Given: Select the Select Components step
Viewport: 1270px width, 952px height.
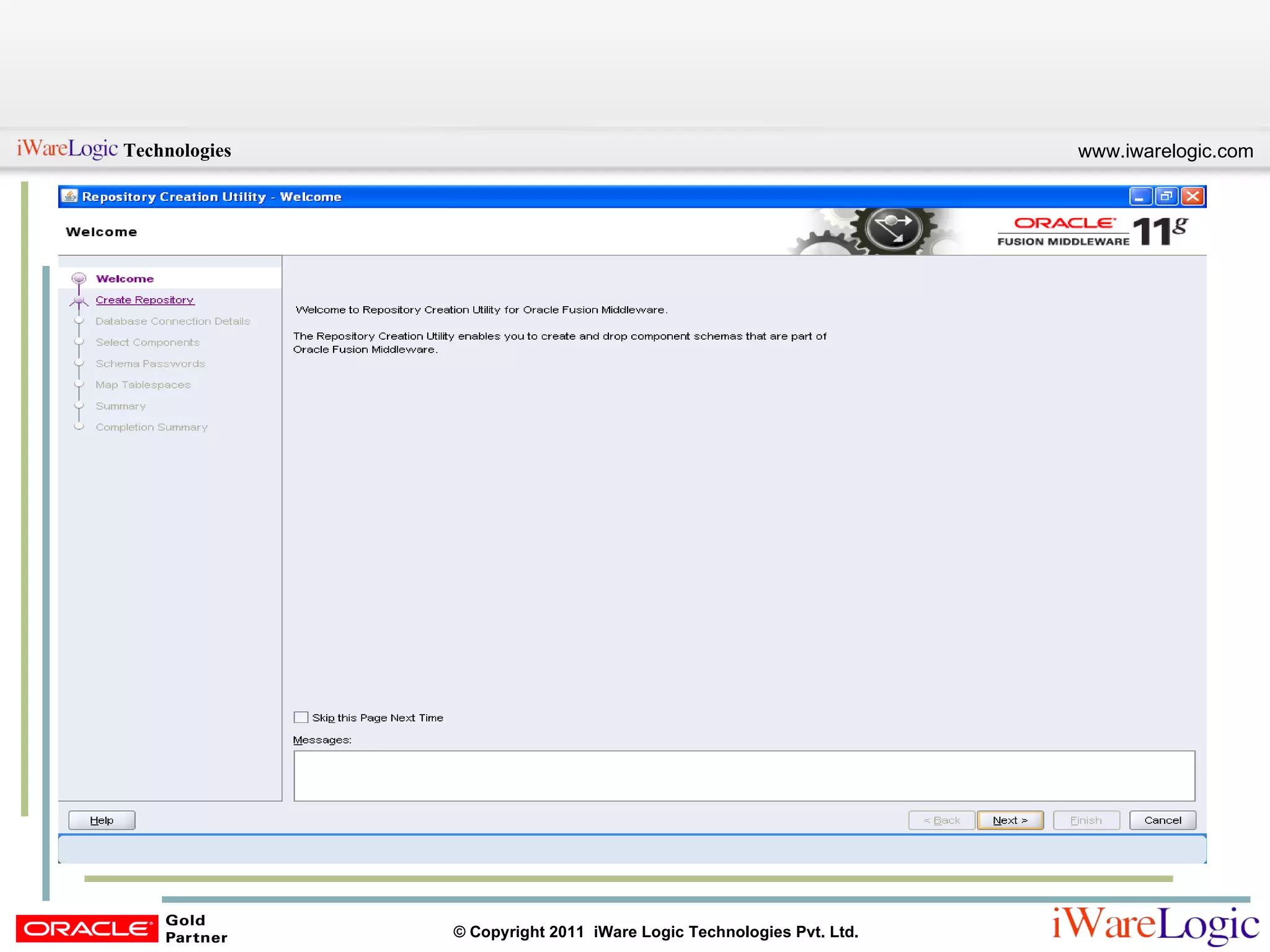Looking at the screenshot, I should (x=147, y=342).
